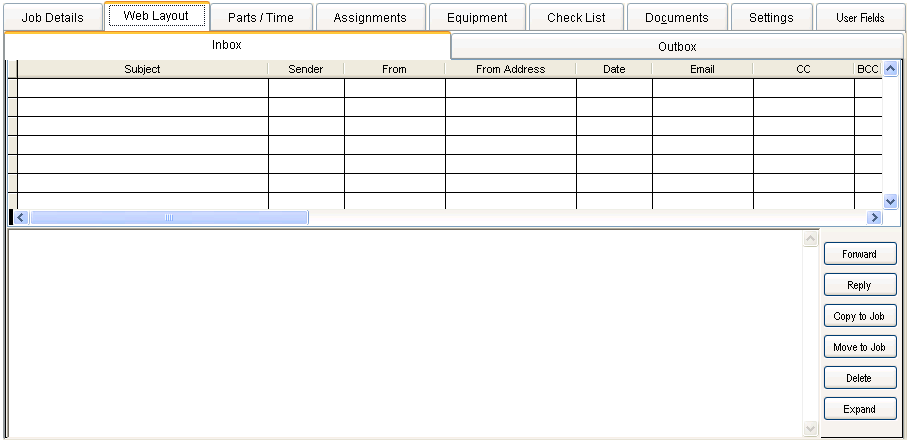Viewport: 907px width, 443px height.
Task: Click the inbox grid's scroll right arrow
Action: 875,217
